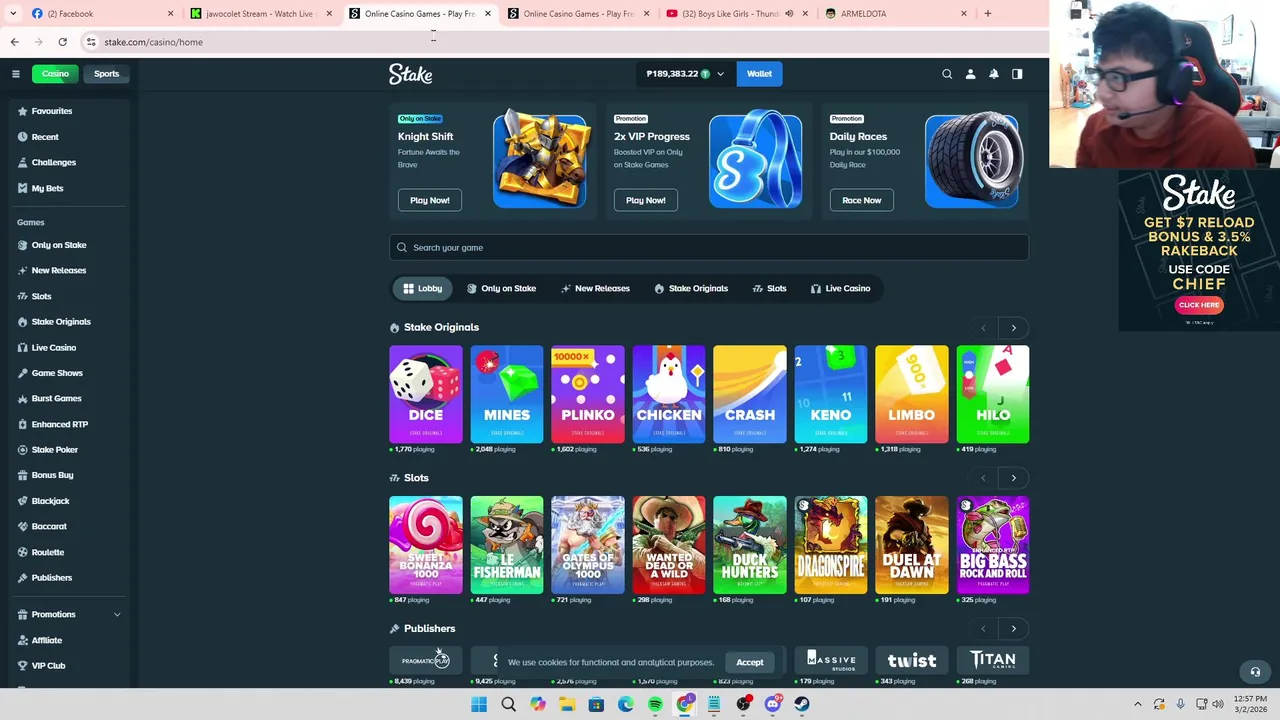1280x720 pixels.
Task: Open Discord from the taskbar
Action: click(x=772, y=704)
